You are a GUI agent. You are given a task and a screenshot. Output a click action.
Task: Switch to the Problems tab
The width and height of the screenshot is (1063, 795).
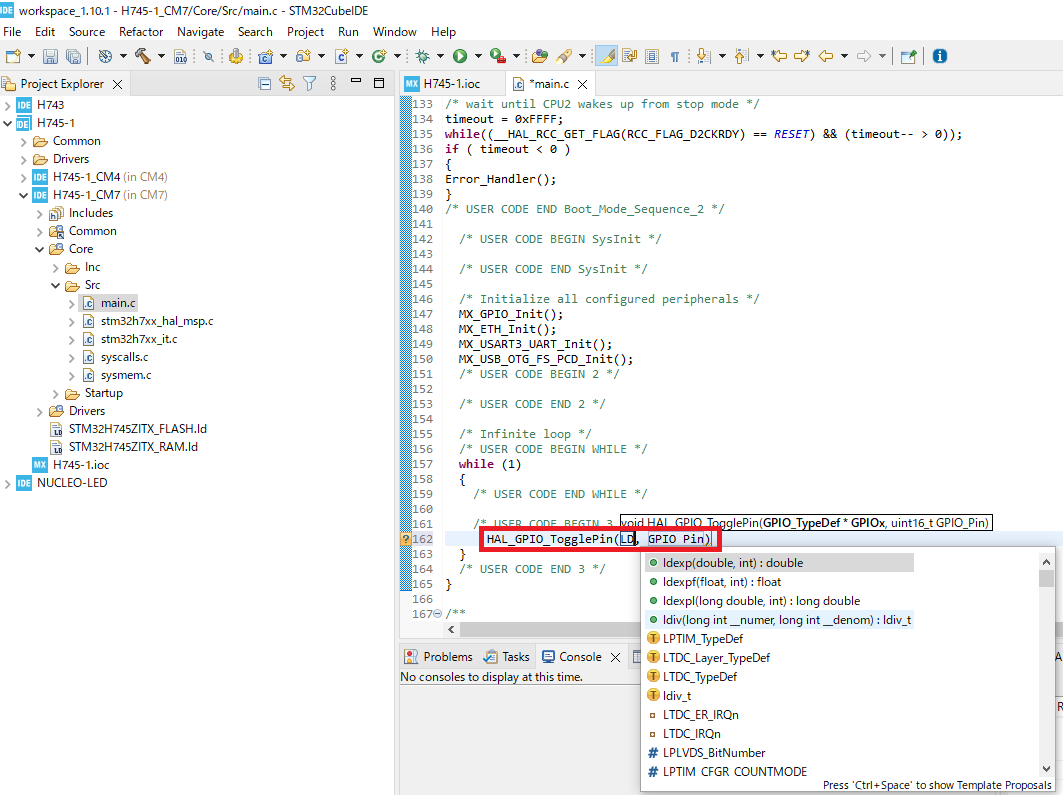[x=439, y=657]
